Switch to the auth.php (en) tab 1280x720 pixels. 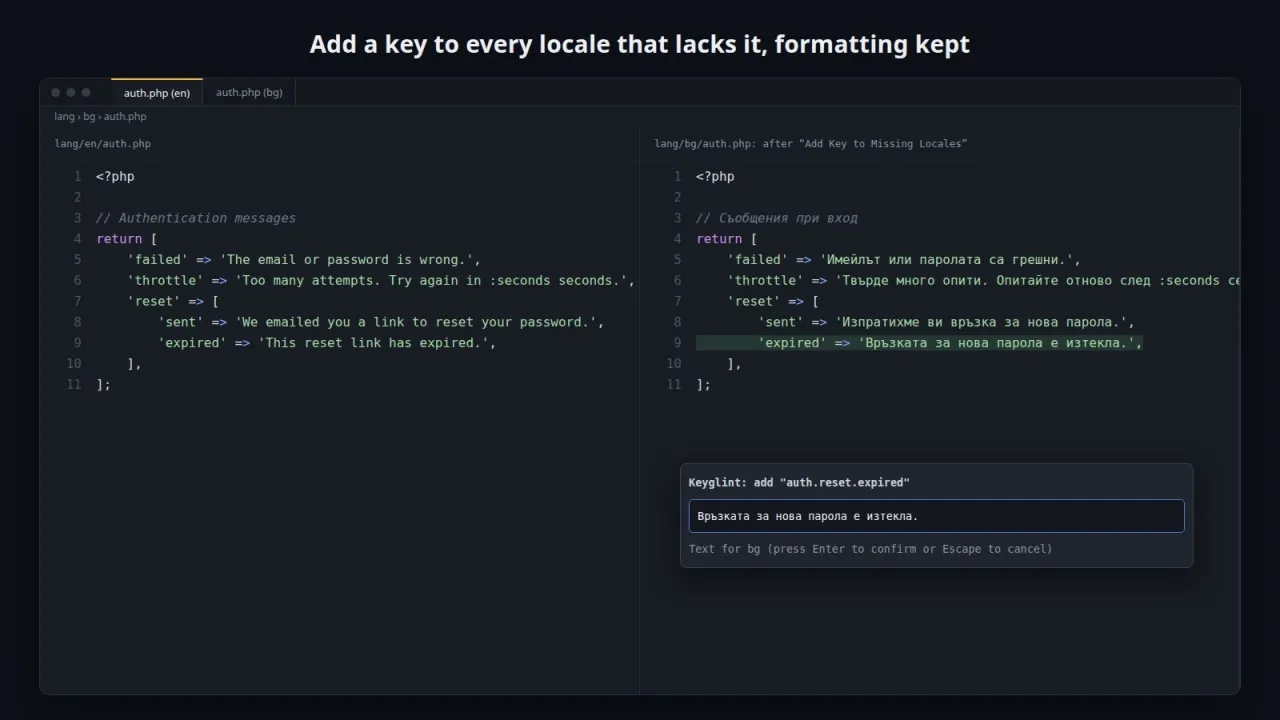pos(157,92)
